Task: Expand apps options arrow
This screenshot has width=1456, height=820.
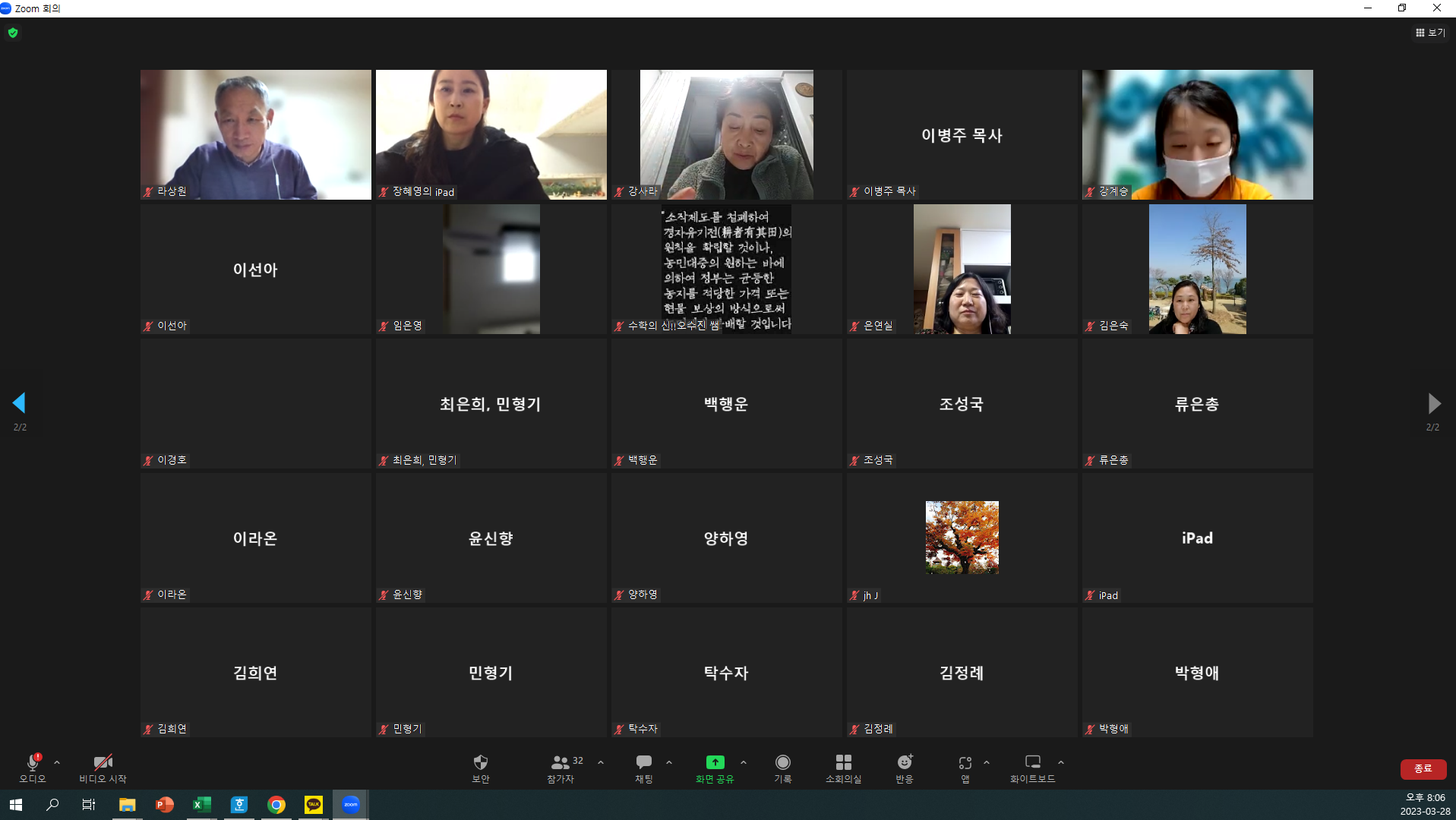Action: pos(987,762)
